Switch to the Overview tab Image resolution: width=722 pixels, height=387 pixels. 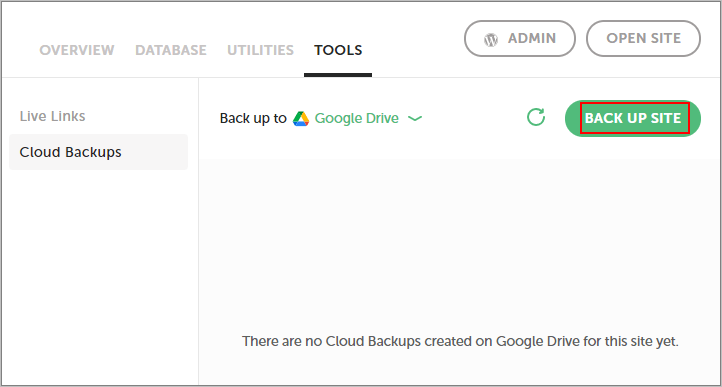click(x=77, y=50)
